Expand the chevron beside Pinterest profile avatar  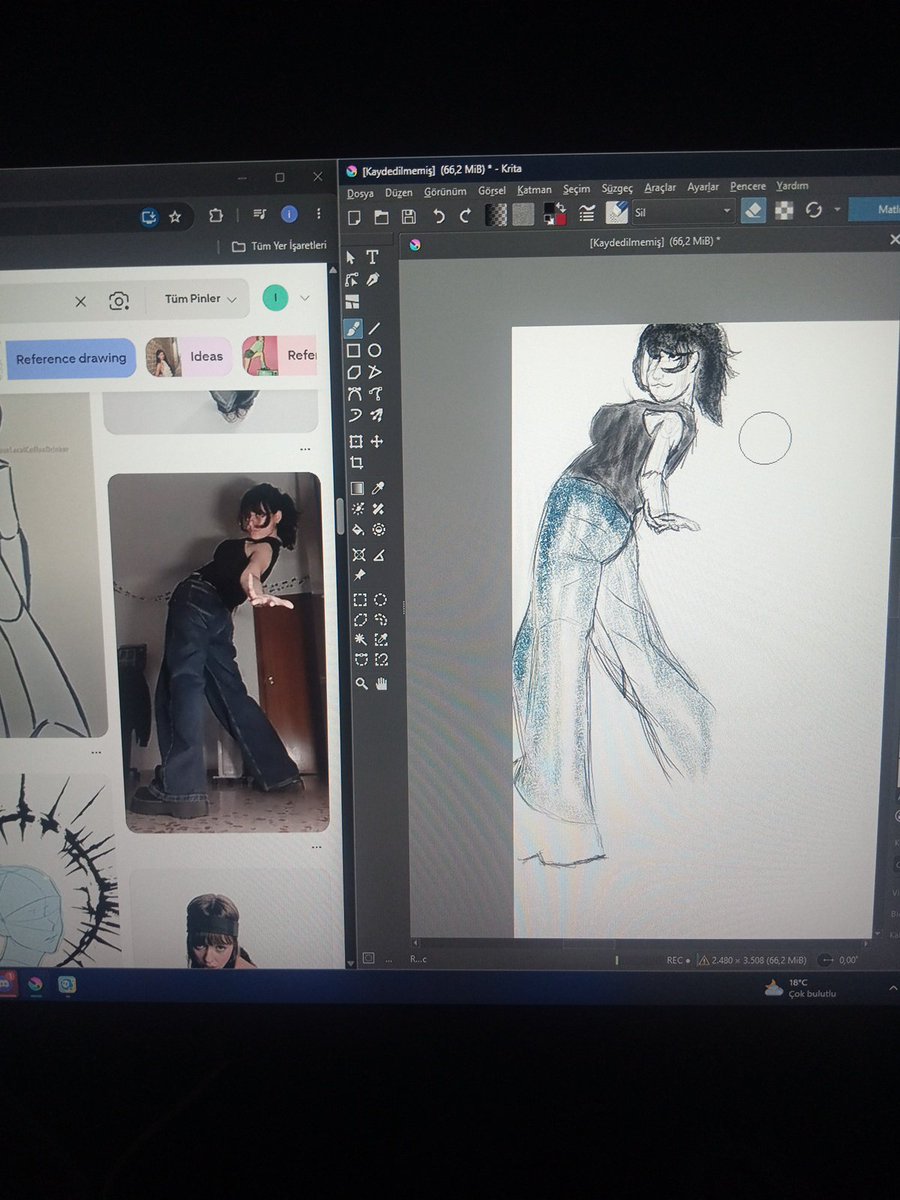(x=304, y=298)
